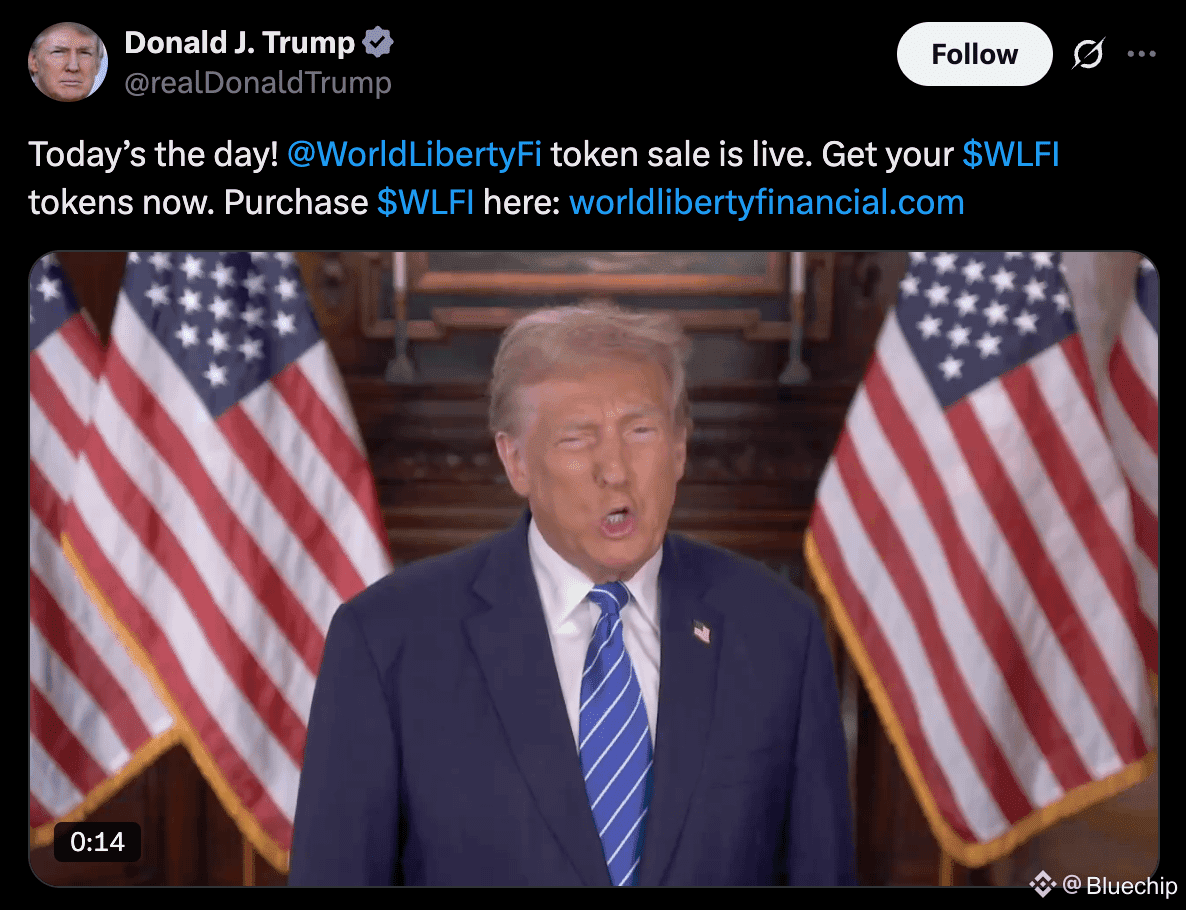Click the @Bluechip watermark text

click(1119, 884)
